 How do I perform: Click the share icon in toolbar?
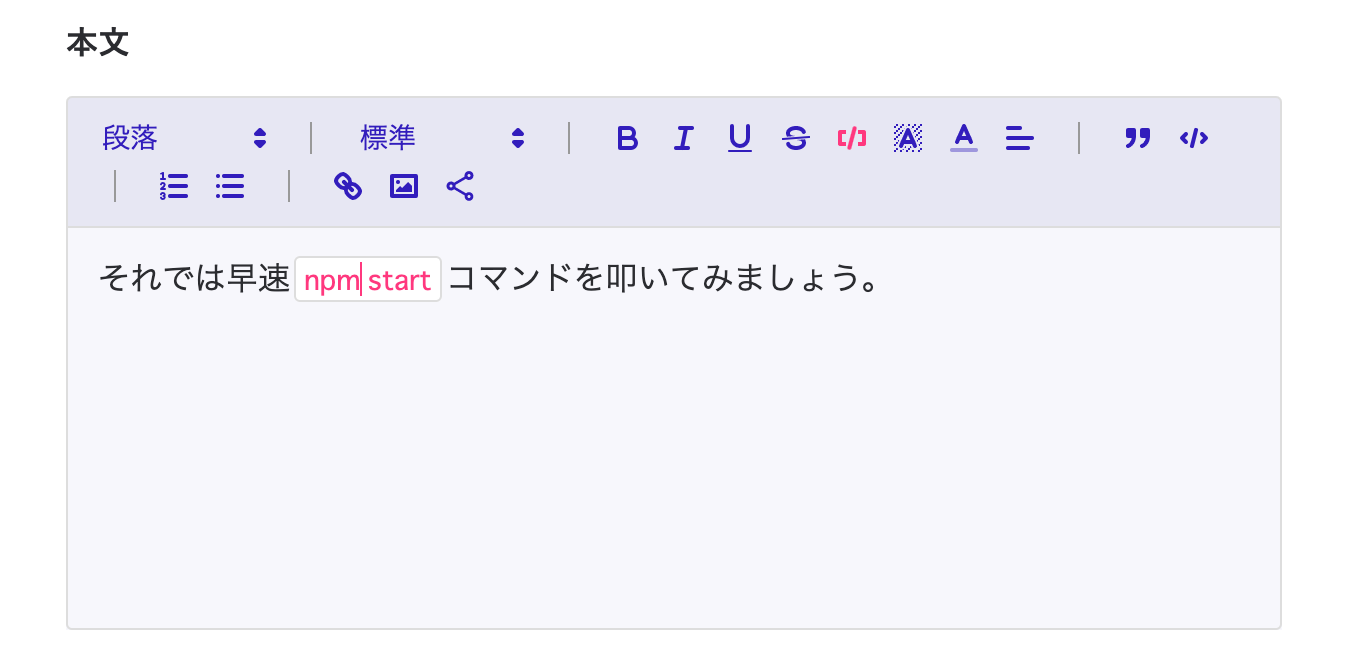coord(460,186)
